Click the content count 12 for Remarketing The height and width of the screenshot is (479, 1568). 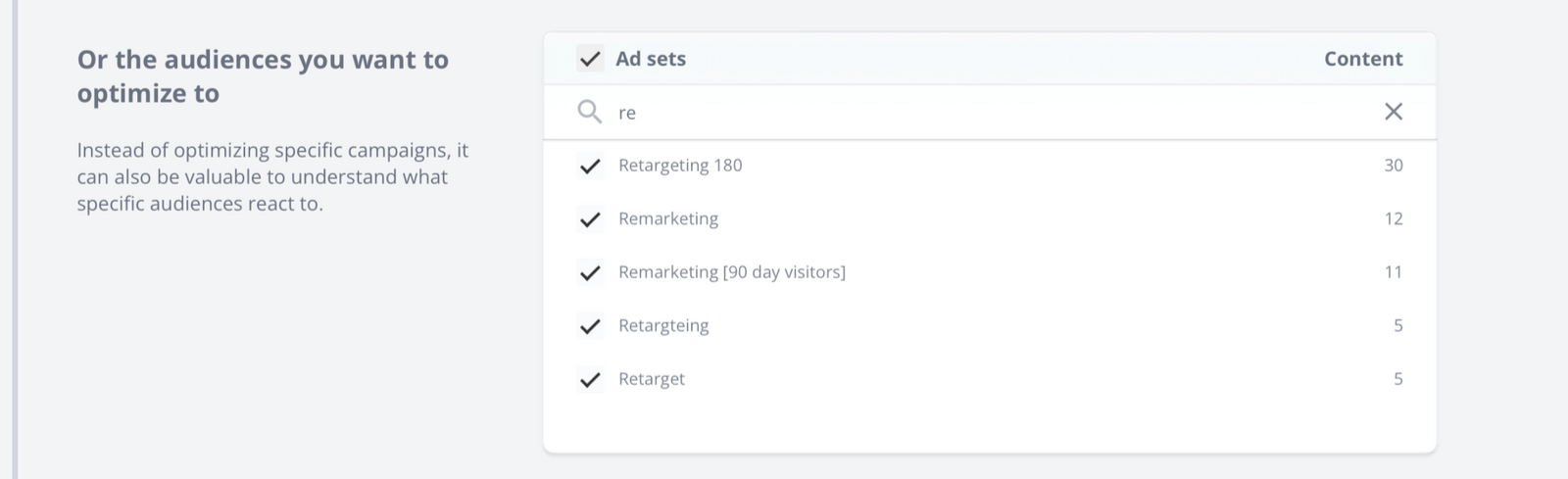tap(1394, 218)
